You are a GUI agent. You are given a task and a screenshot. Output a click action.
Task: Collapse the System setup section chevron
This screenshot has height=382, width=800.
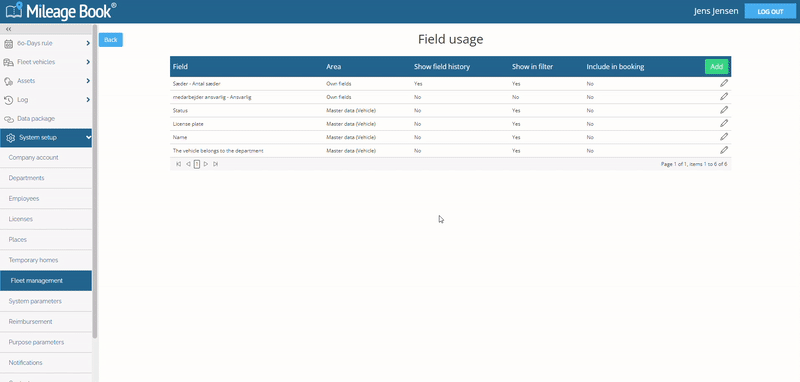coord(88,137)
